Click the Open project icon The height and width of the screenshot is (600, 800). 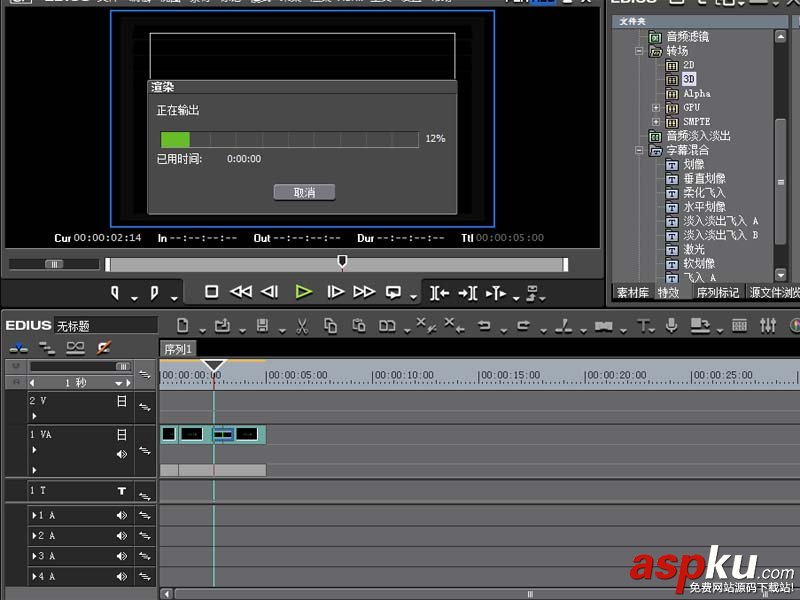(222, 326)
